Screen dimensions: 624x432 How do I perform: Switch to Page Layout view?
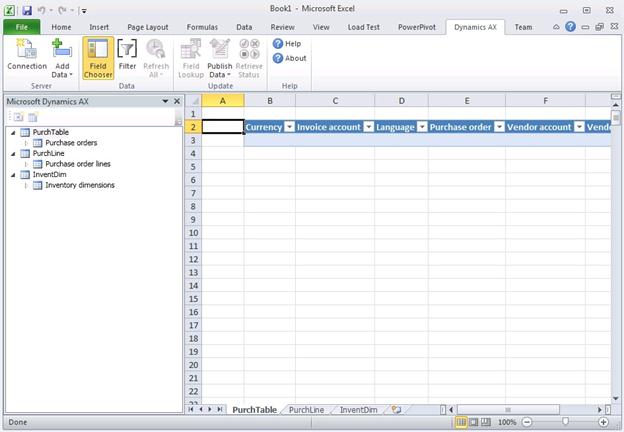[473, 422]
